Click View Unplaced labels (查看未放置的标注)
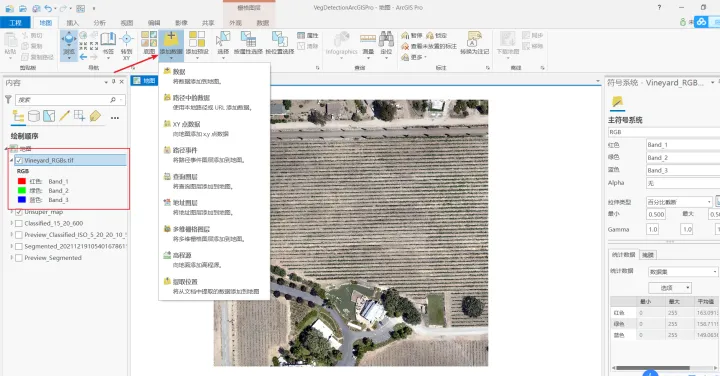 tap(429, 46)
